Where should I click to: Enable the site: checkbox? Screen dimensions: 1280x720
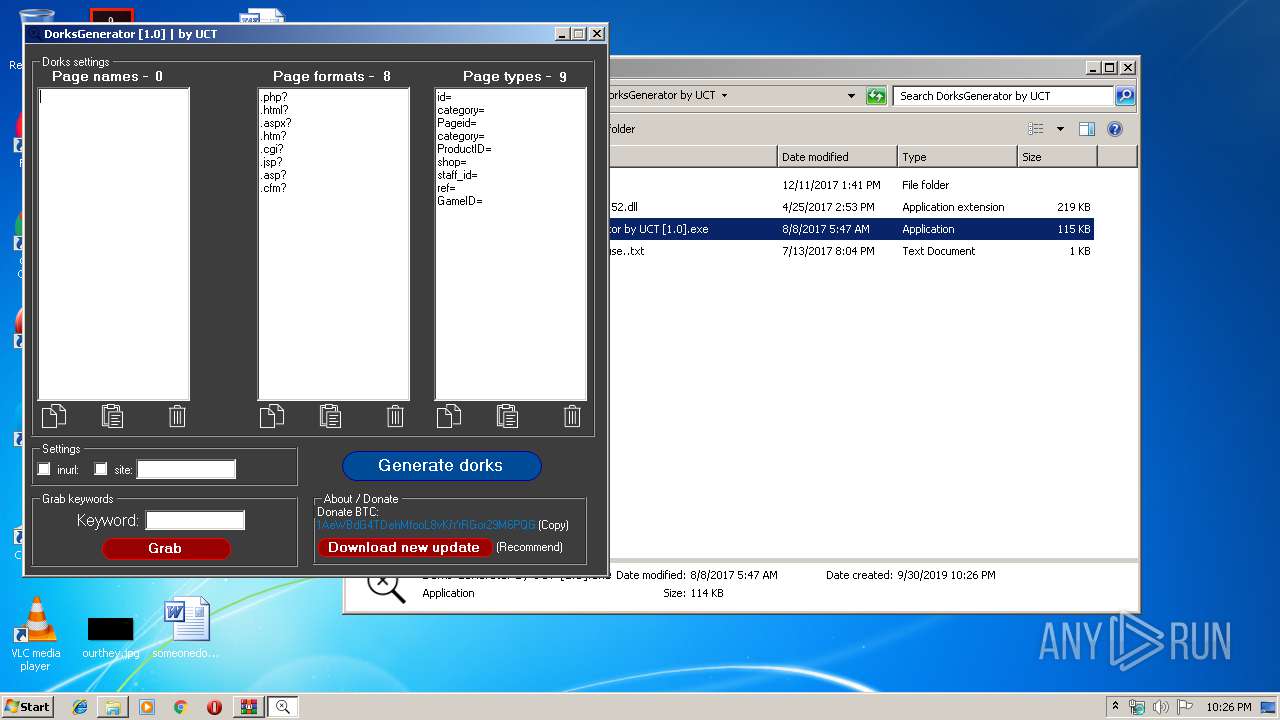coord(101,469)
